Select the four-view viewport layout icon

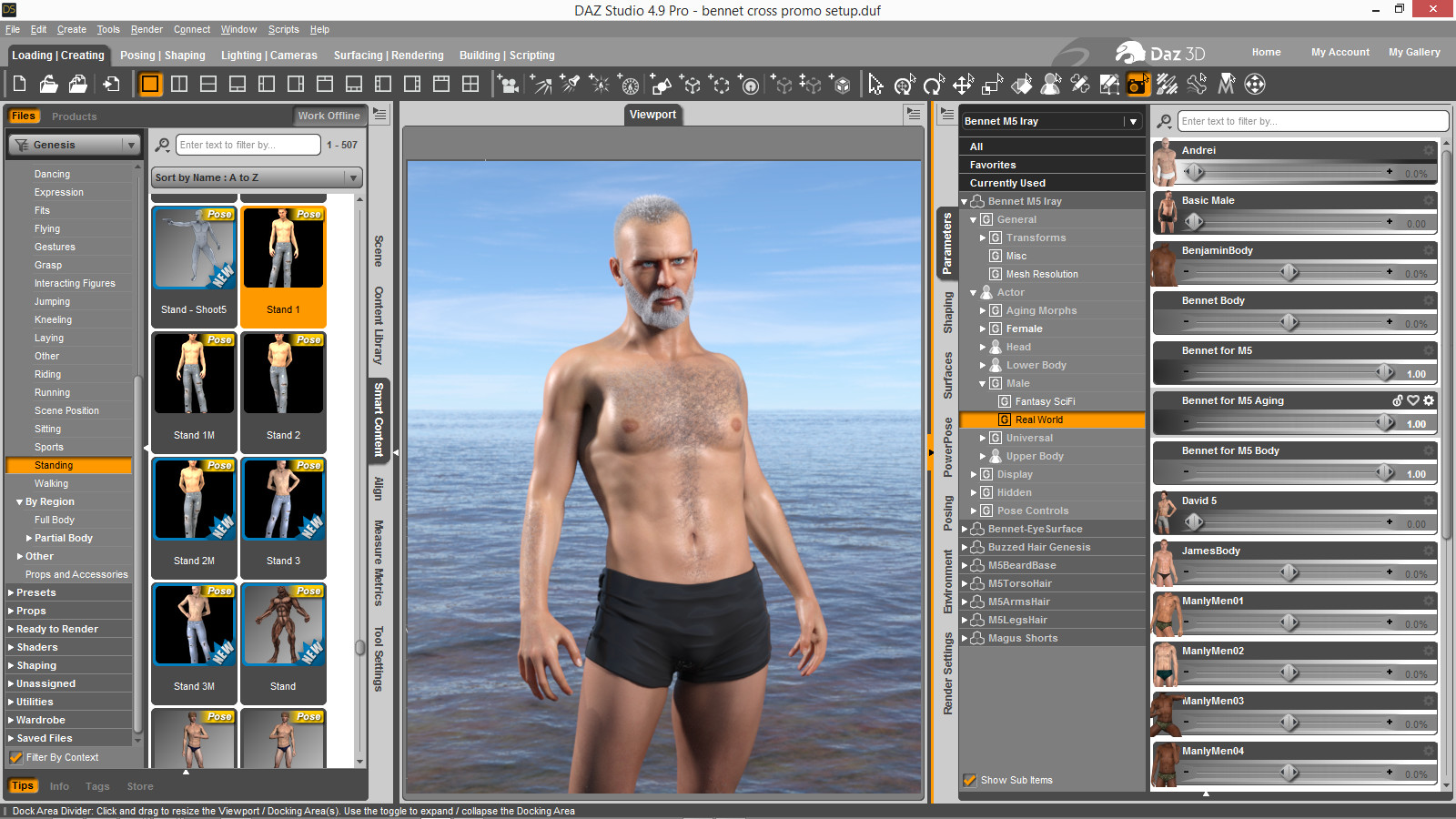click(470, 85)
